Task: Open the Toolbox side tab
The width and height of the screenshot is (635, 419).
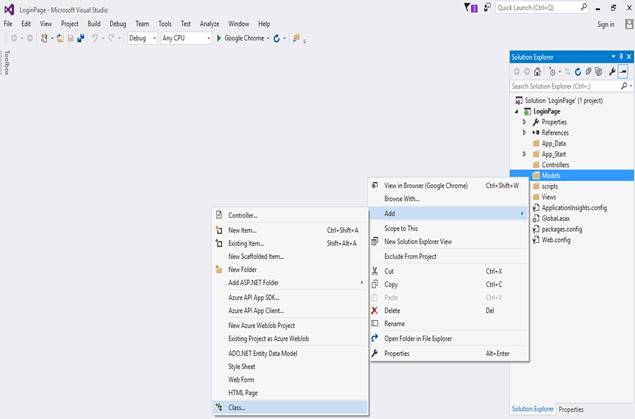Action: tap(6, 63)
